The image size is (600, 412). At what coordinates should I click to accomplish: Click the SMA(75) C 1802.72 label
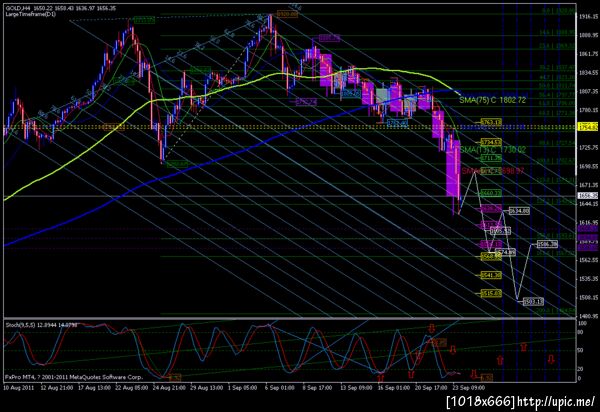pos(492,100)
